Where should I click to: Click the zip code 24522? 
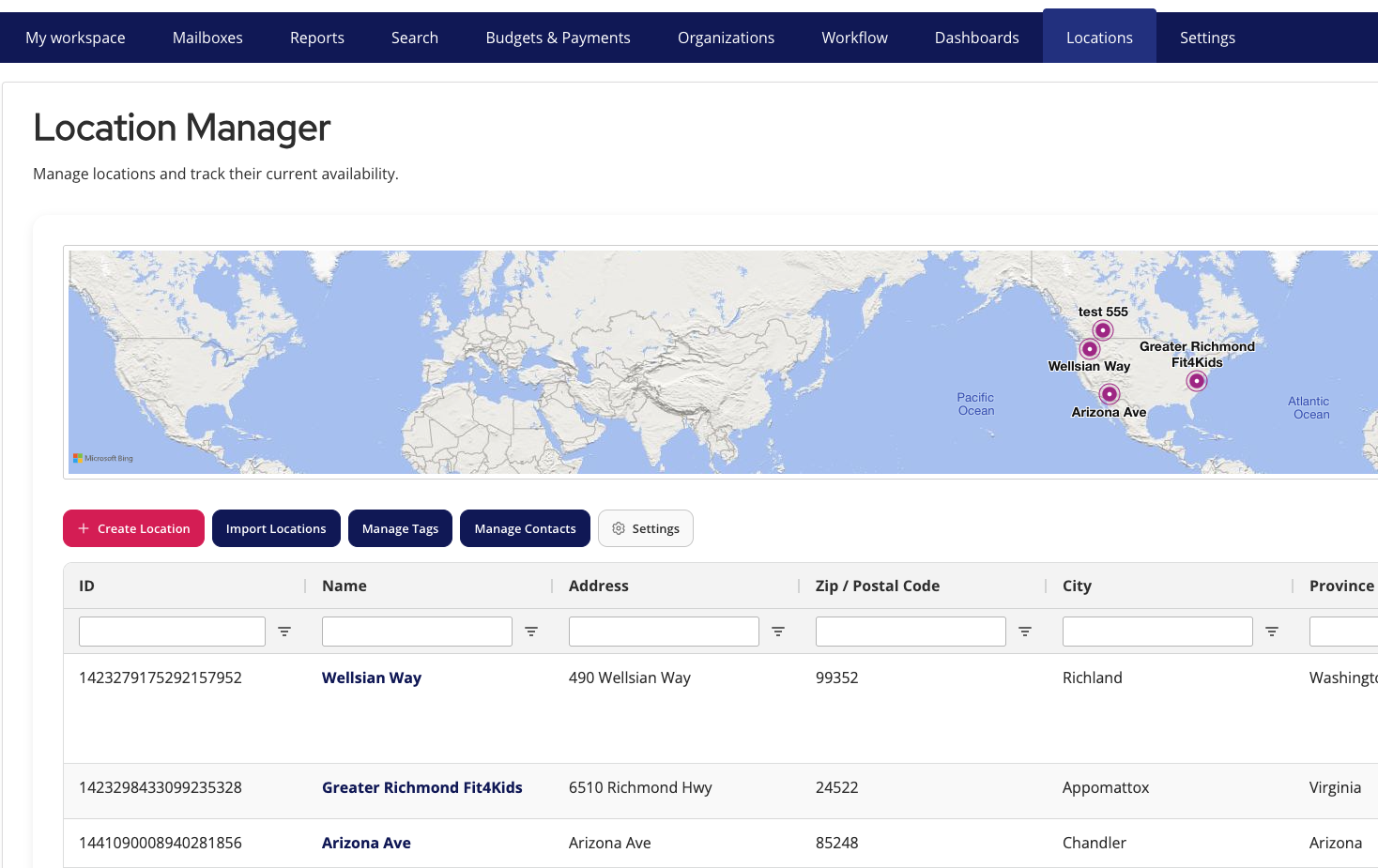(x=837, y=787)
